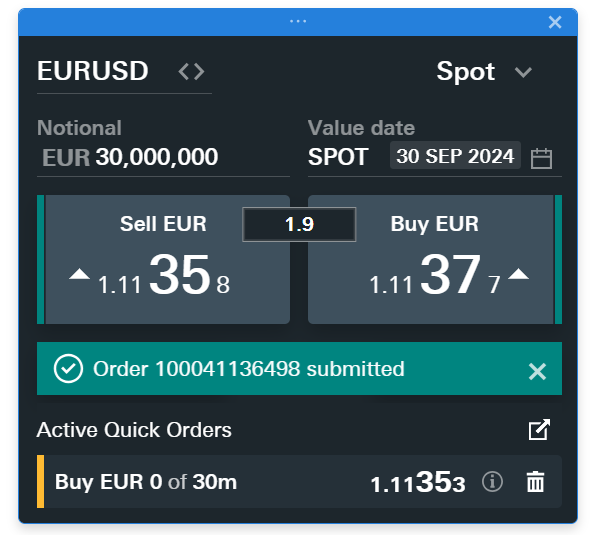600x535 pixels.
Task: Delete the Buy EUR quick order
Action: point(536,482)
